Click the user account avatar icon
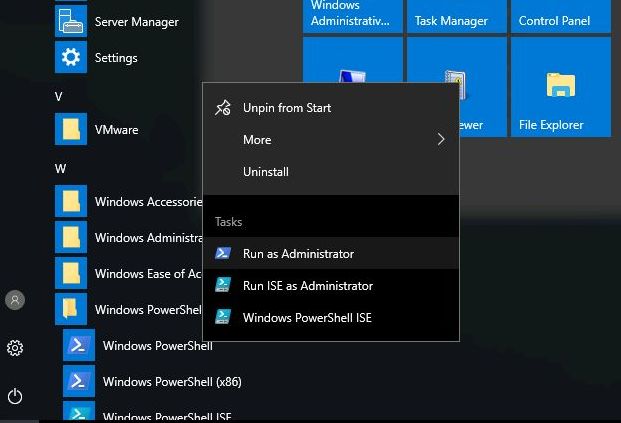Viewport: 621px width, 423px height. tap(15, 300)
